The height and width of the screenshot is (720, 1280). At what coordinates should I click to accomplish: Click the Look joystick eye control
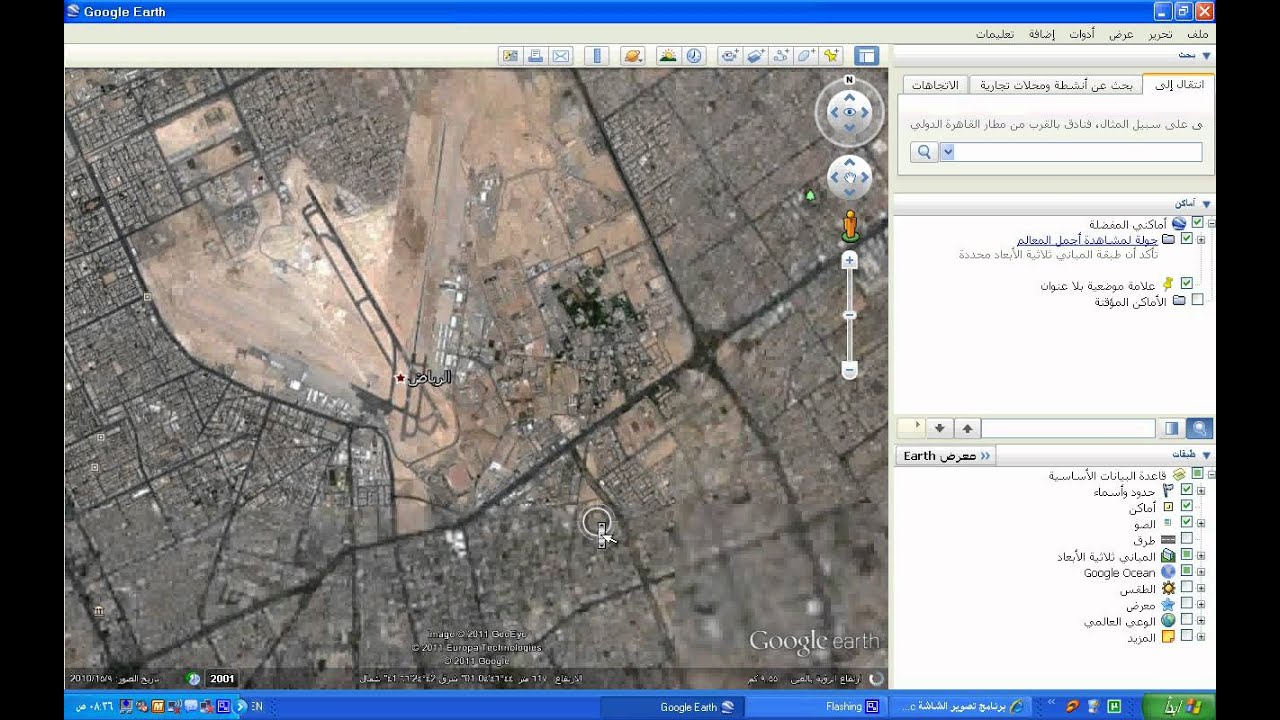(850, 112)
